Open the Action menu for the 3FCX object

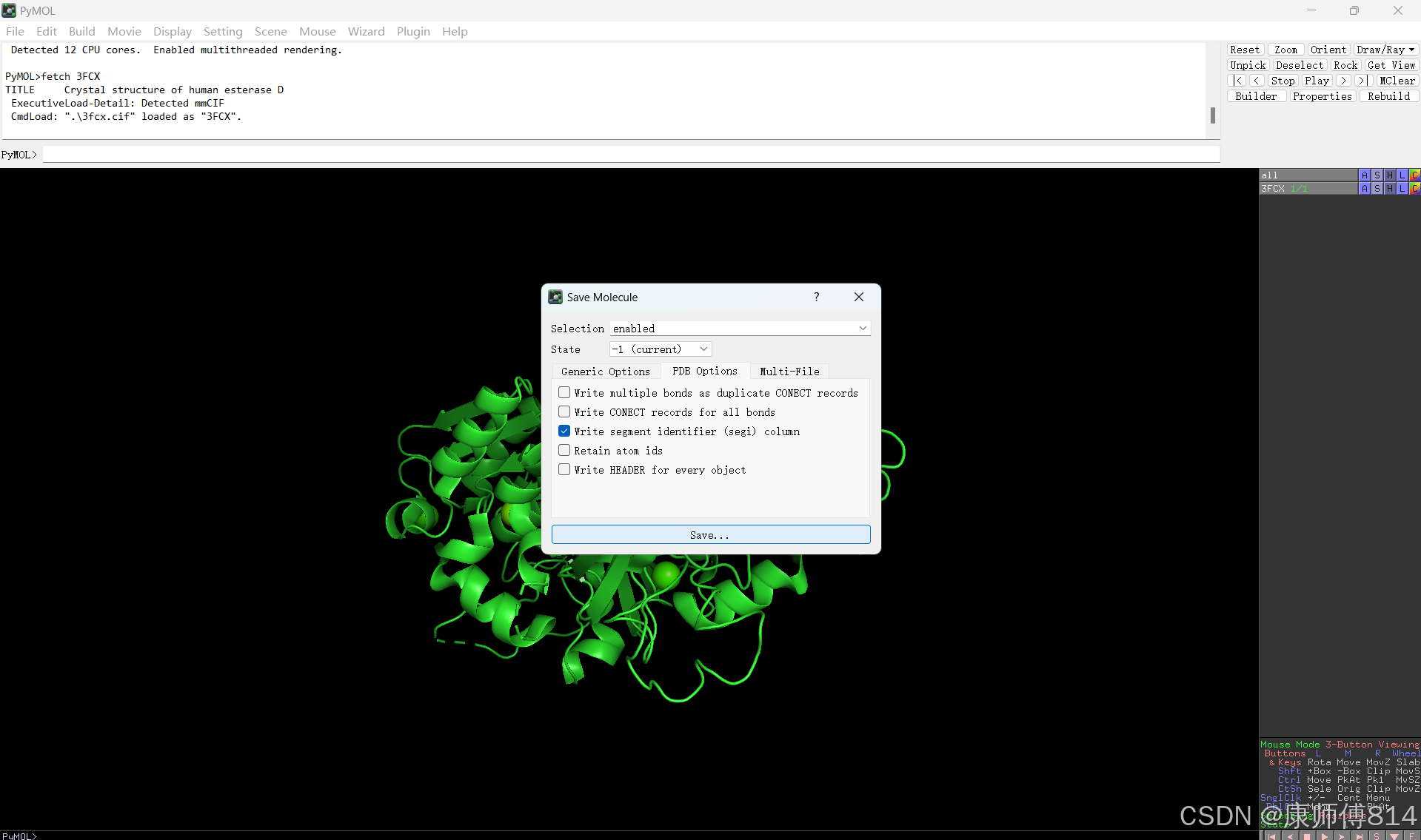tap(1364, 189)
